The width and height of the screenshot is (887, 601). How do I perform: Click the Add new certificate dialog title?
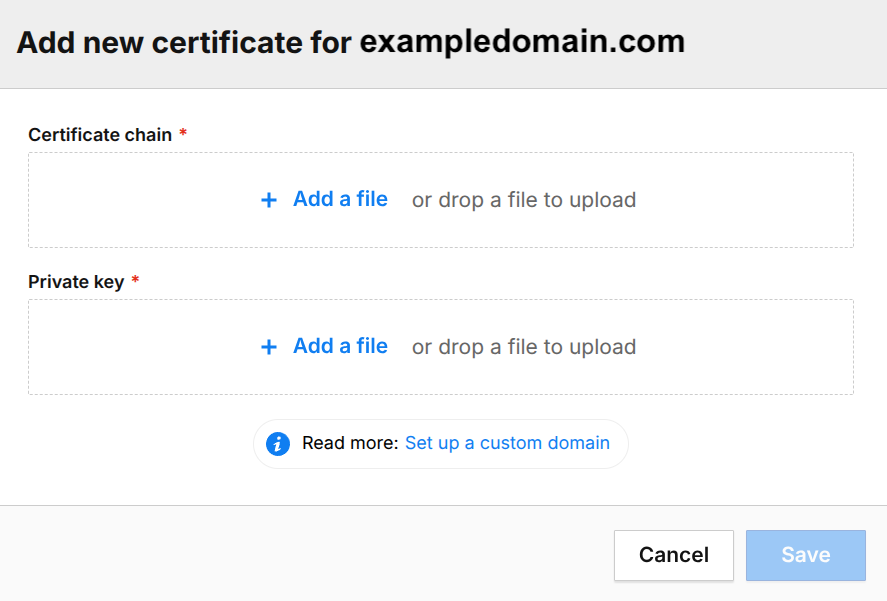click(351, 42)
